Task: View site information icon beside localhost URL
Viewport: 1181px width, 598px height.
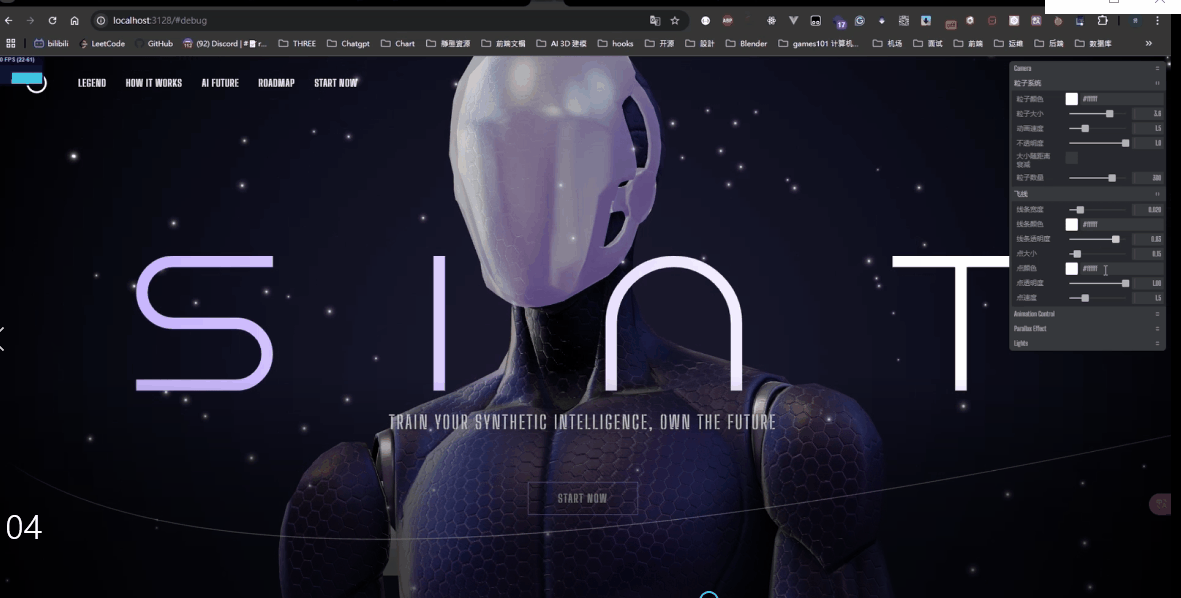Action: click(x=101, y=20)
